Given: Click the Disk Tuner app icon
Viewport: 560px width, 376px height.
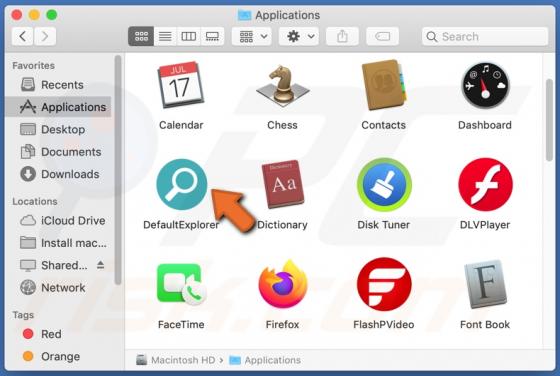Looking at the screenshot, I should tap(384, 185).
